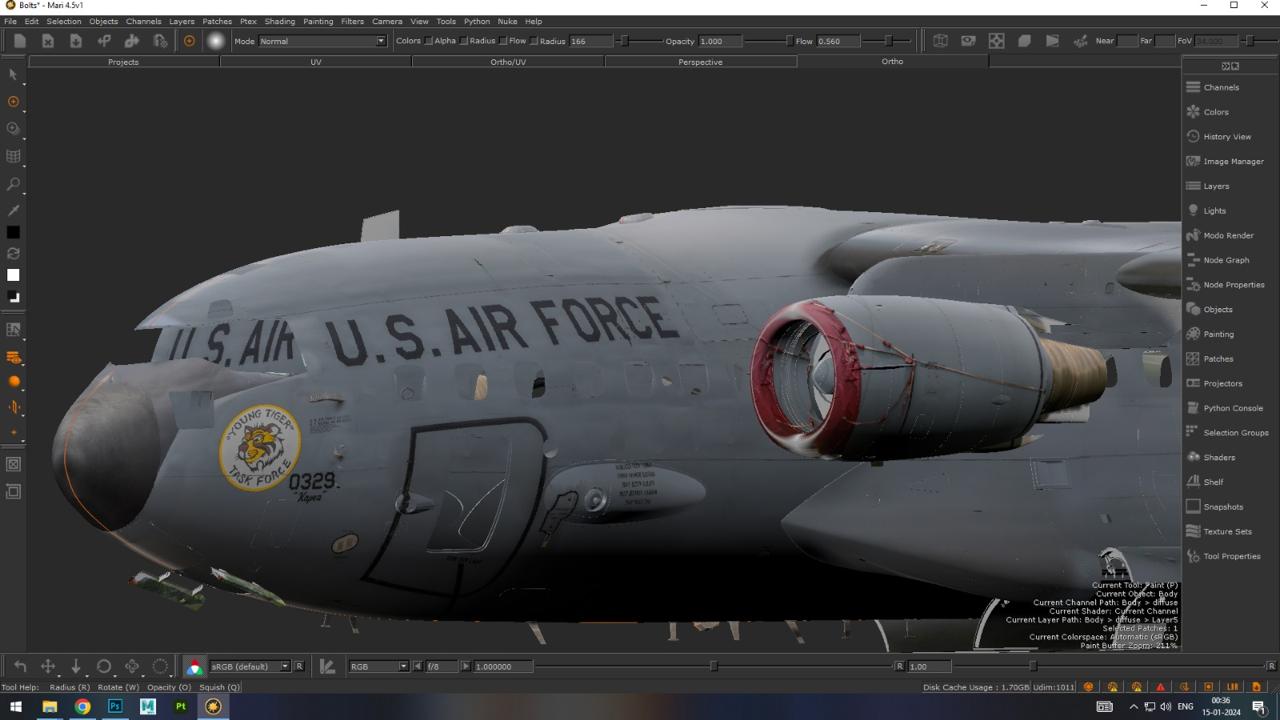The image size is (1280, 720).
Task: Click the Opacity value field showing 1.000
Action: pyautogui.click(x=722, y=41)
